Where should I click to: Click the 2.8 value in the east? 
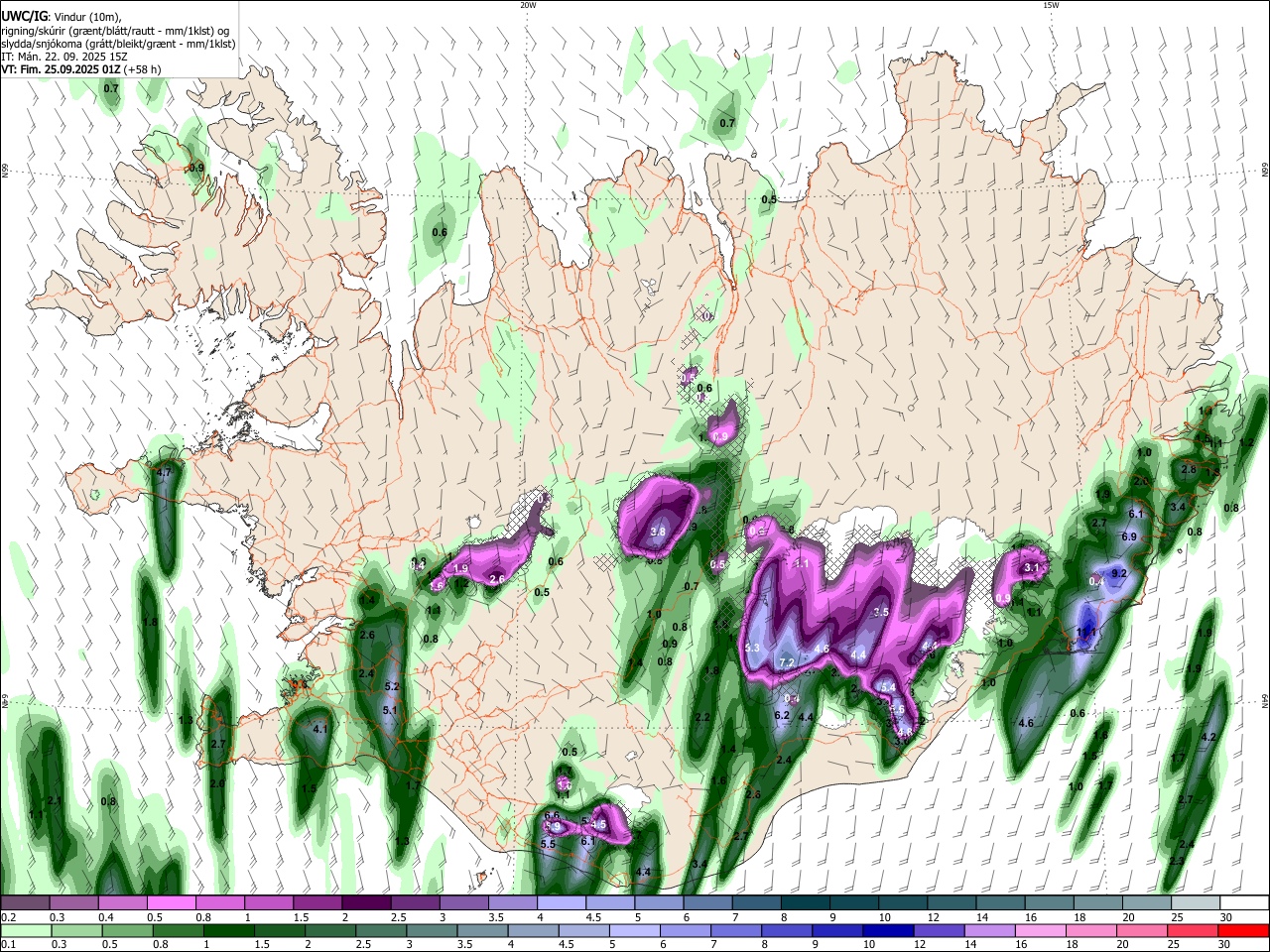1189,470
